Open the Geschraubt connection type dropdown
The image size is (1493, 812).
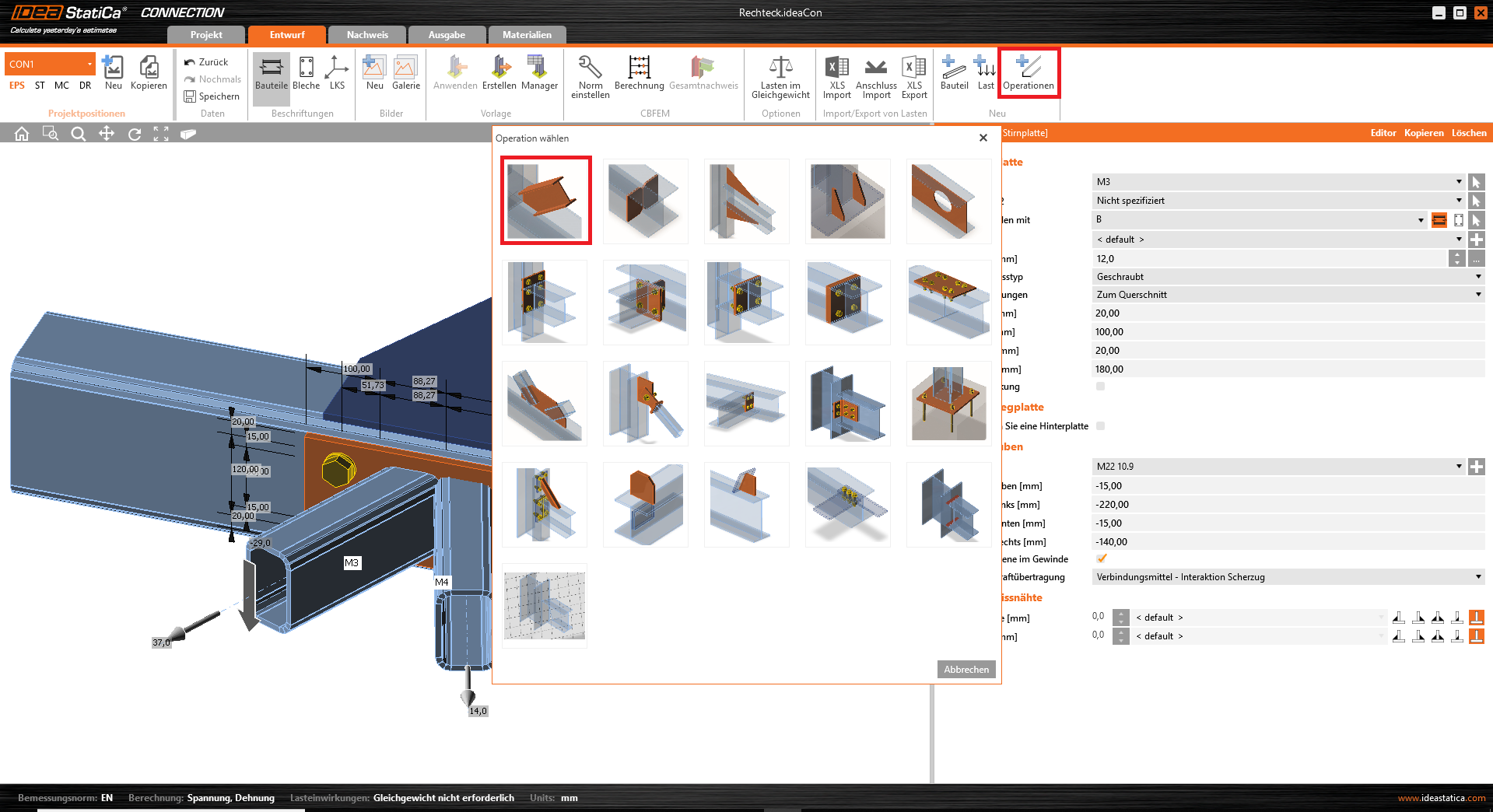click(1477, 277)
